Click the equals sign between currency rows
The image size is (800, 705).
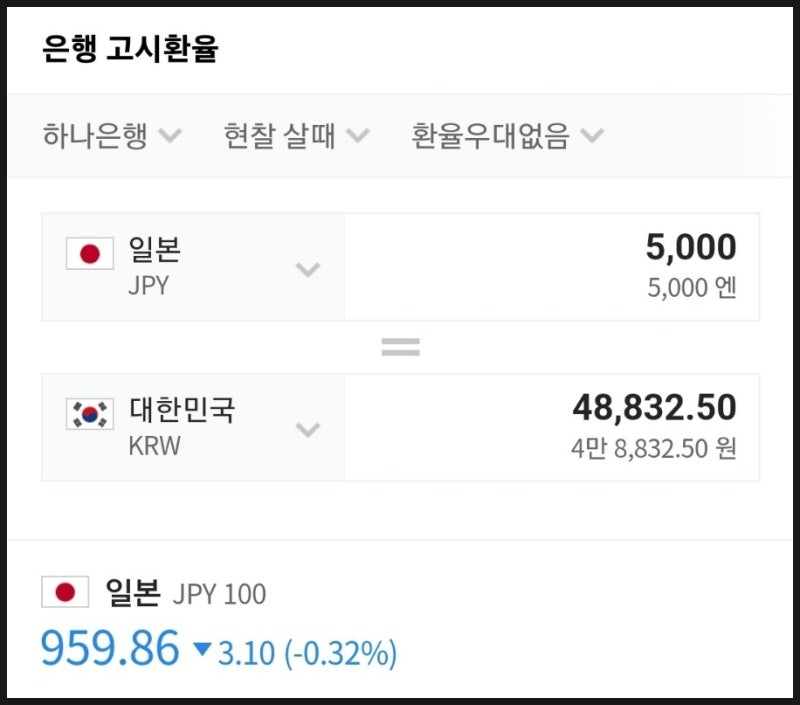[x=400, y=344]
